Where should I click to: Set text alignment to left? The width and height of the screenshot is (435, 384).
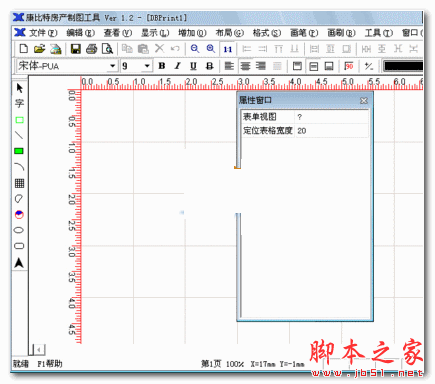click(x=229, y=66)
